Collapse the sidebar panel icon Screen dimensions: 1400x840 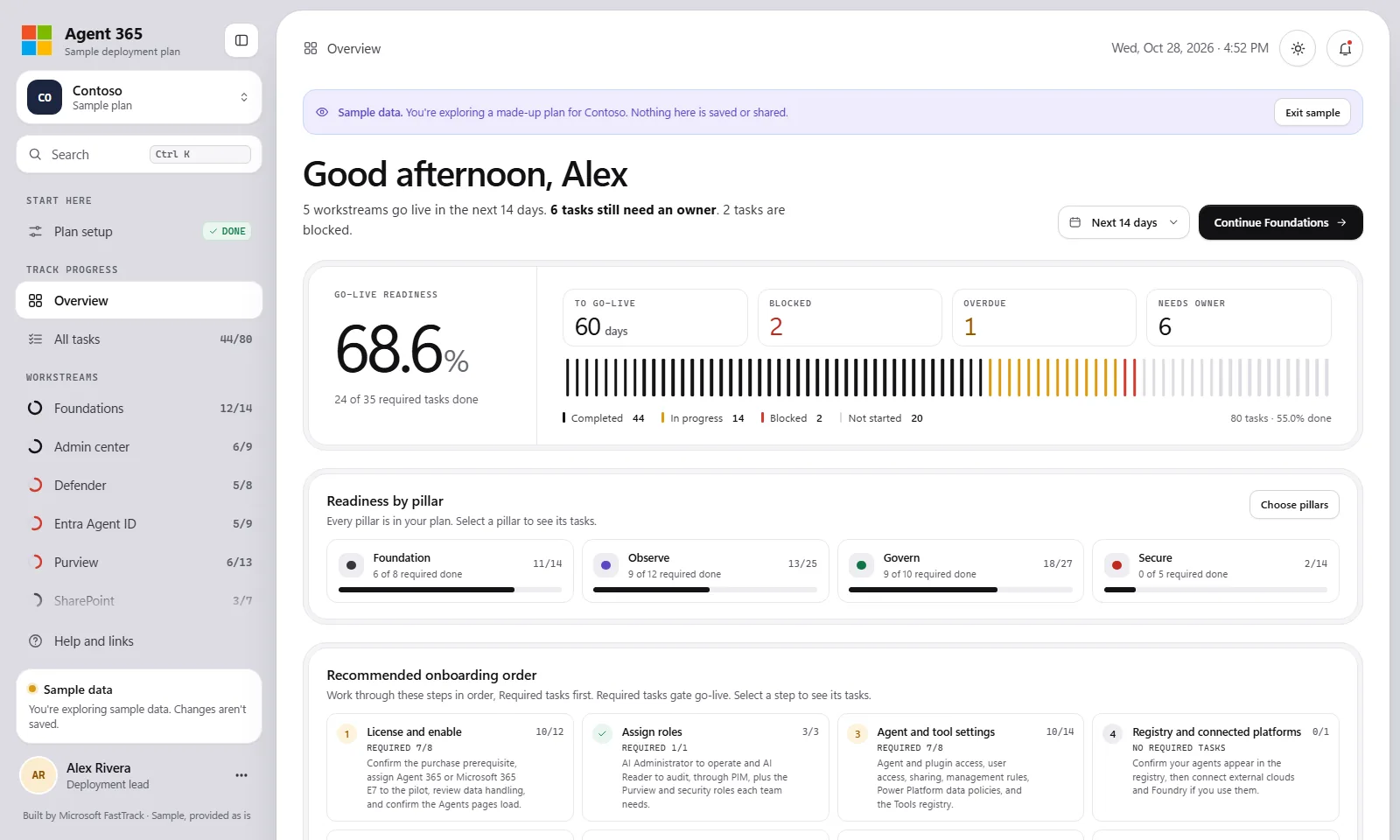point(241,40)
